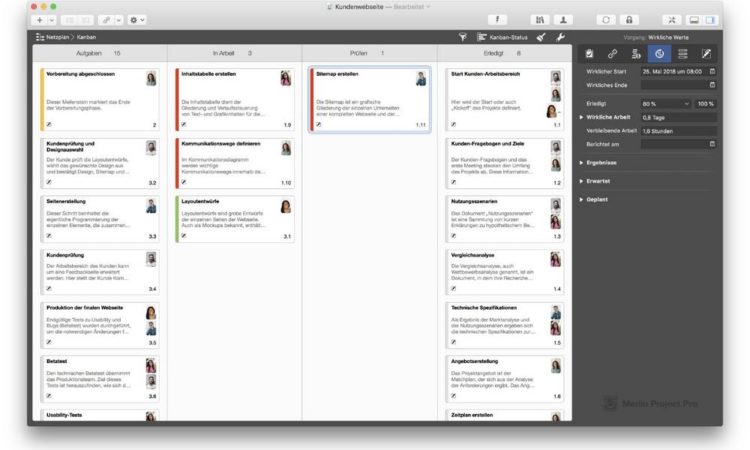This screenshot has height=450, width=750.
Task: Open the resources inspector tab
Action: pyautogui.click(x=635, y=53)
